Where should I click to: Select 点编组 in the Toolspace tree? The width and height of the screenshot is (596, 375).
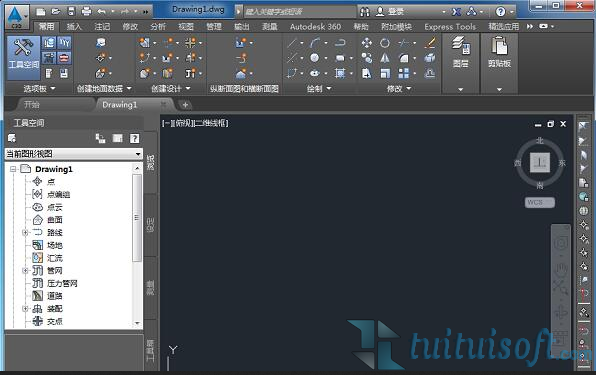(x=59, y=195)
